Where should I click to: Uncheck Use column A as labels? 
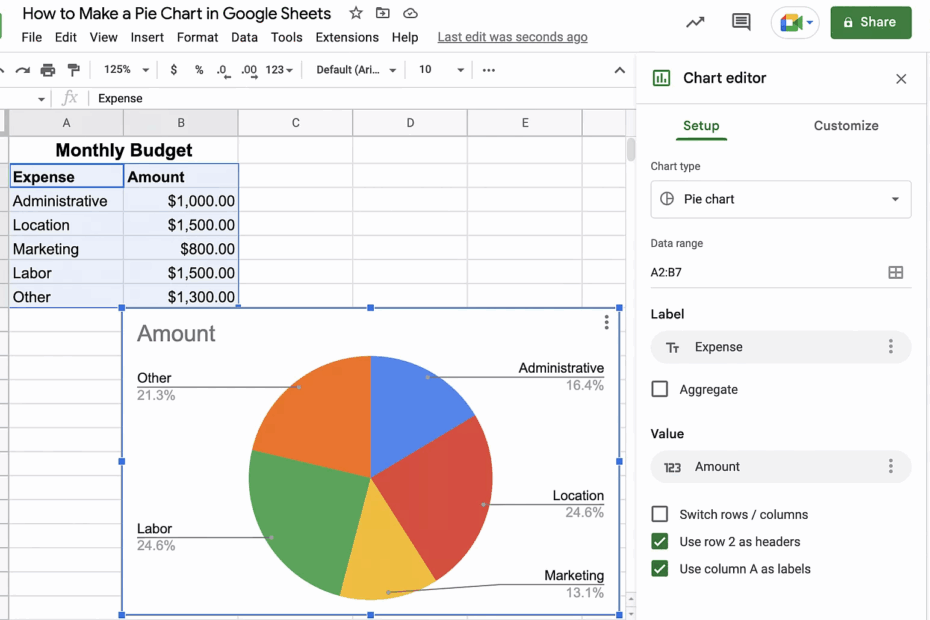[660, 568]
